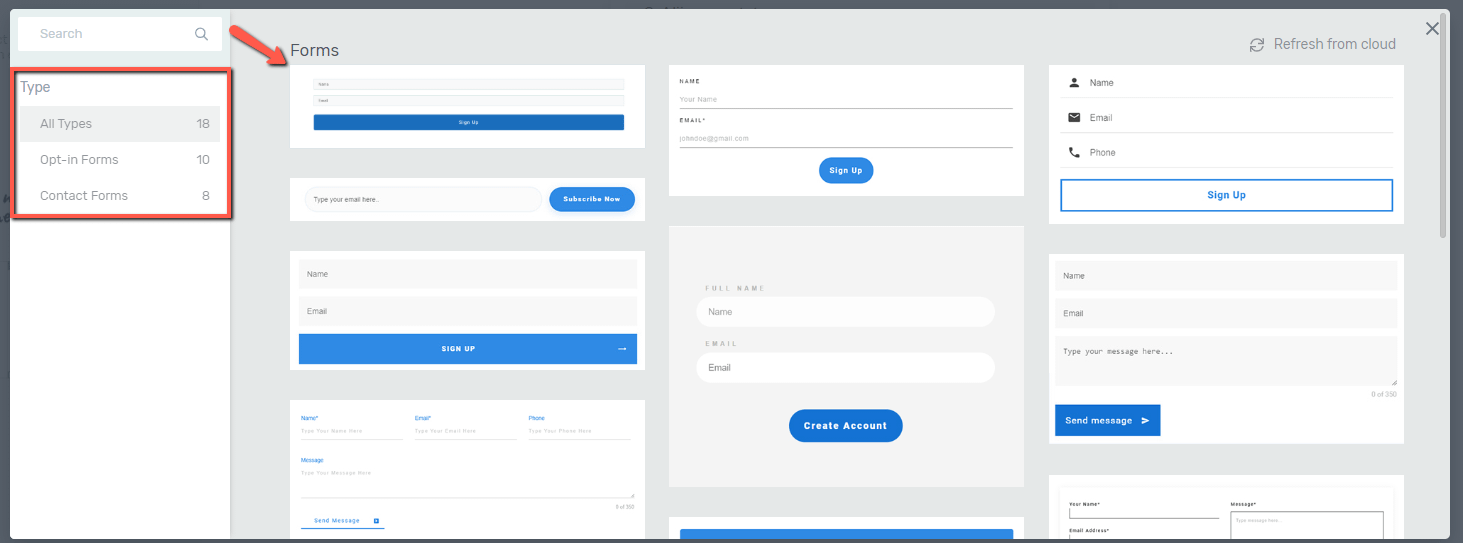This screenshot has width=1463, height=543.
Task: Click the outlined Sign Up button
Action: (1226, 195)
